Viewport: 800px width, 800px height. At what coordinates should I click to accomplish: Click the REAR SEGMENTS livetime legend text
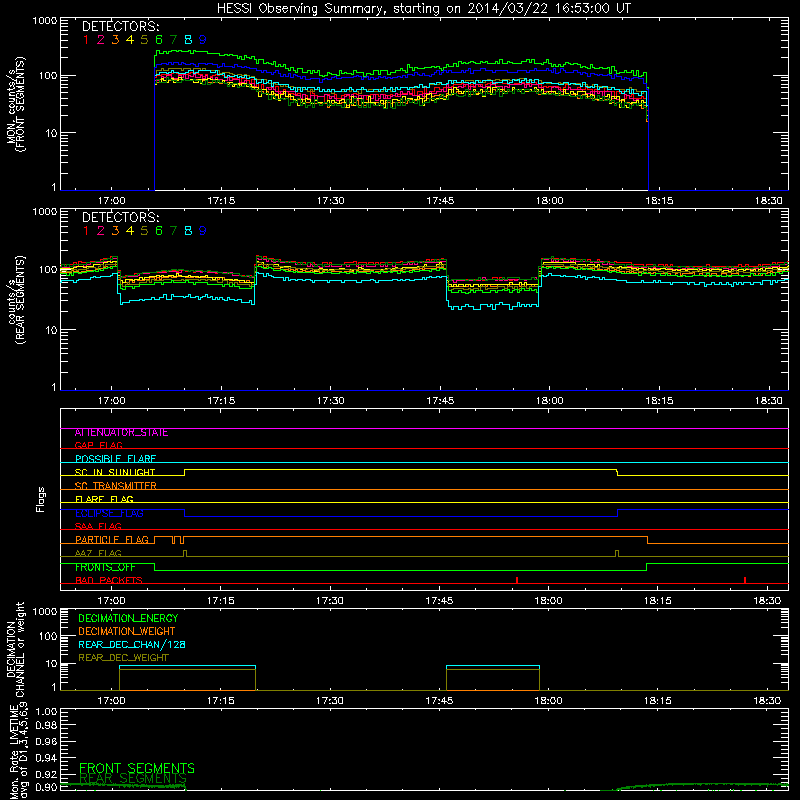(x=133, y=779)
